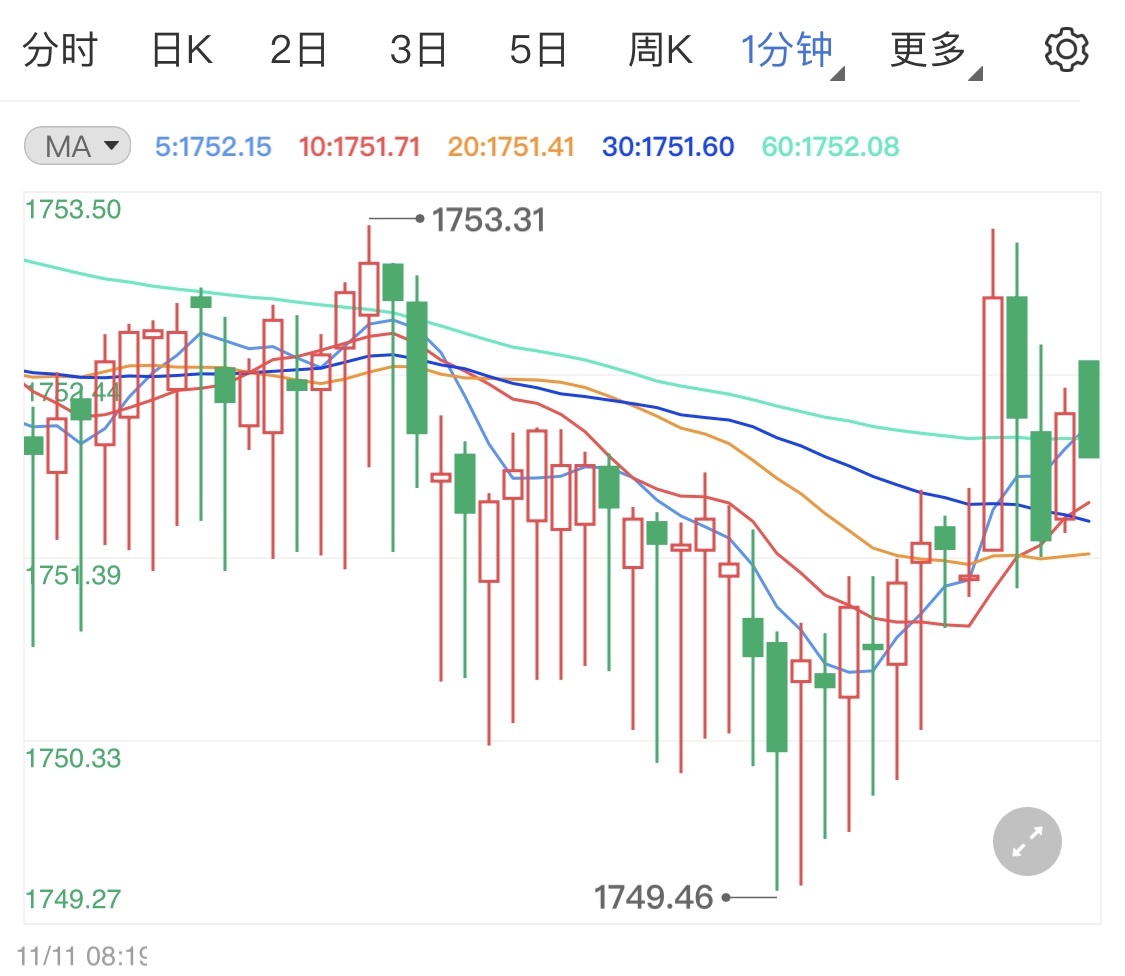Click the MA10 value 10:1751.71
Screen dimensions: 1125x976
359,146
